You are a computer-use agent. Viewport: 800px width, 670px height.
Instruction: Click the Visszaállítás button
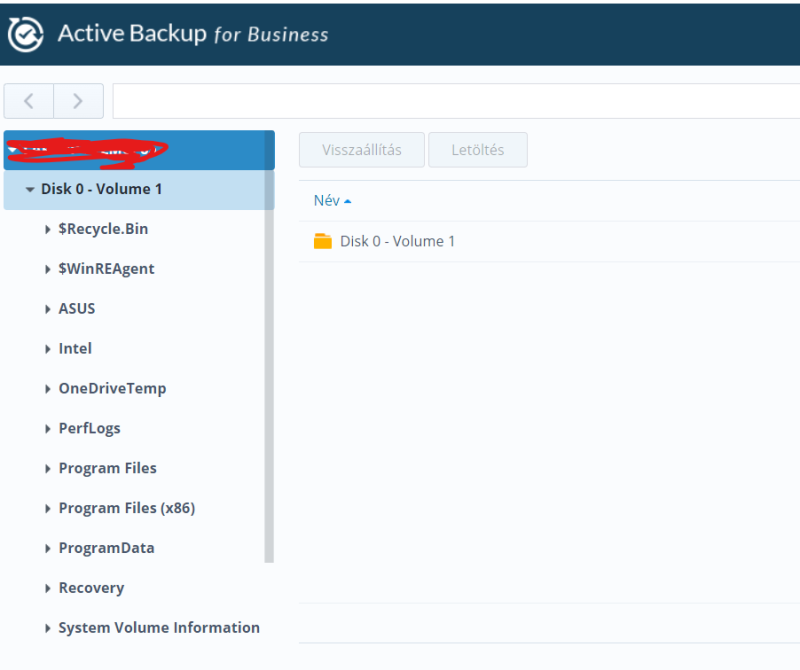point(362,150)
